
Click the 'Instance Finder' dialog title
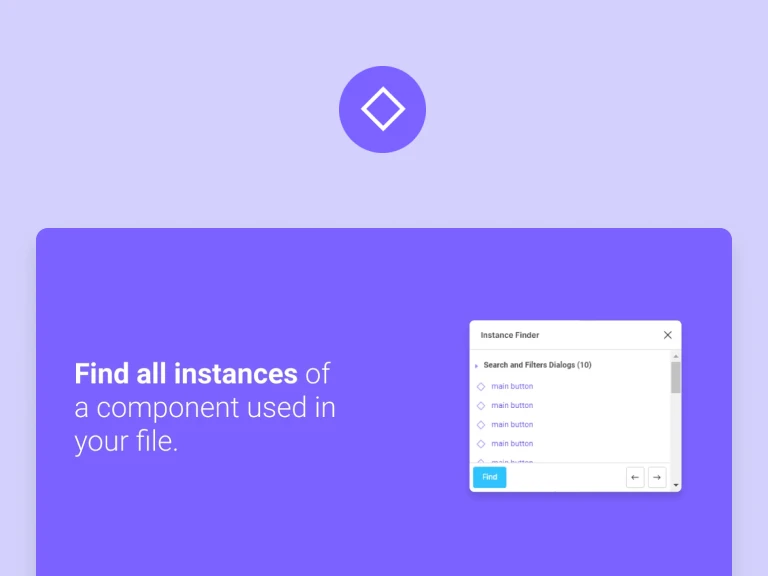pos(510,335)
